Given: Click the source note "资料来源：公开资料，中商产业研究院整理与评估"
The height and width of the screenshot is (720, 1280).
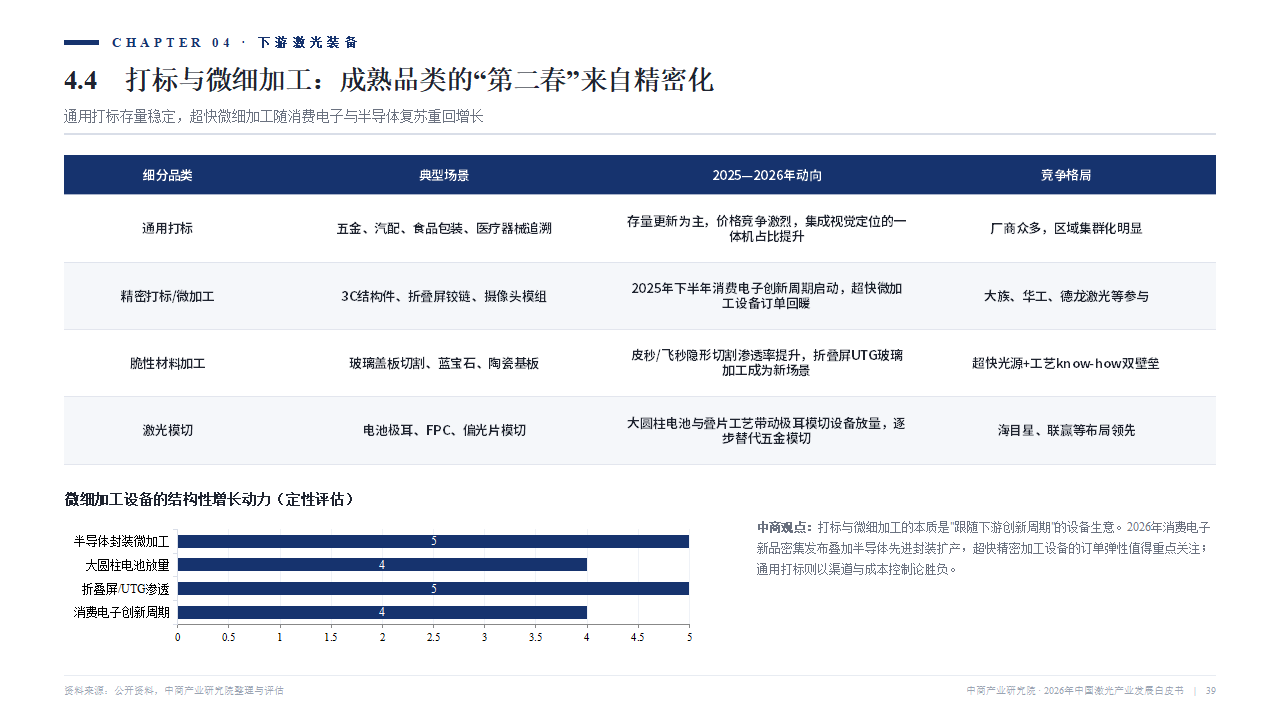Looking at the screenshot, I should point(174,691).
